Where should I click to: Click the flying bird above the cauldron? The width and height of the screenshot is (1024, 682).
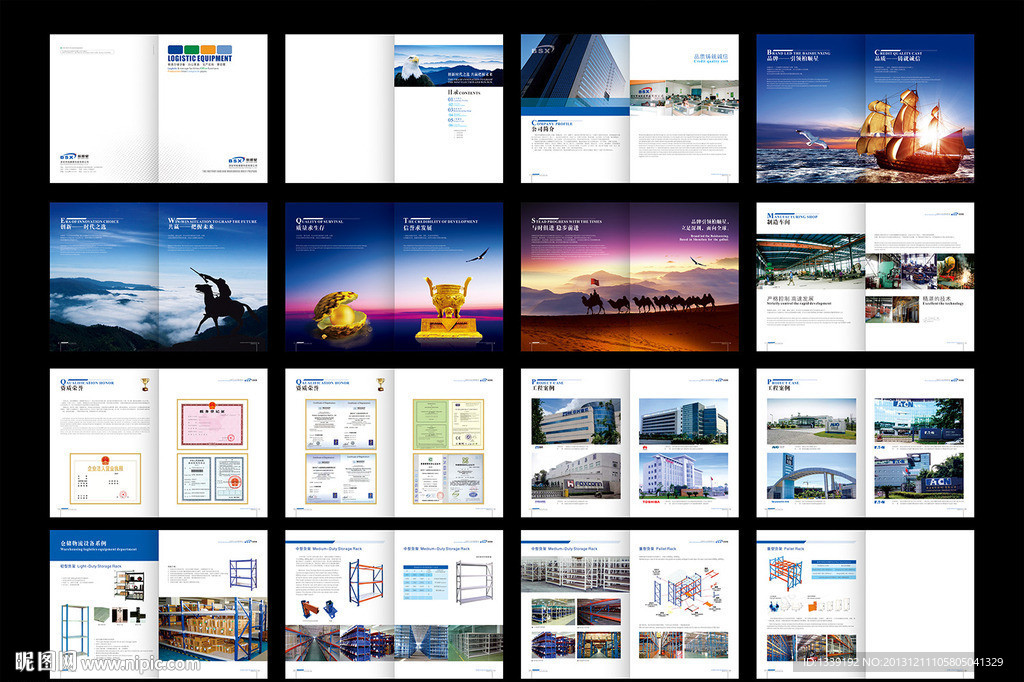pyautogui.click(x=477, y=255)
